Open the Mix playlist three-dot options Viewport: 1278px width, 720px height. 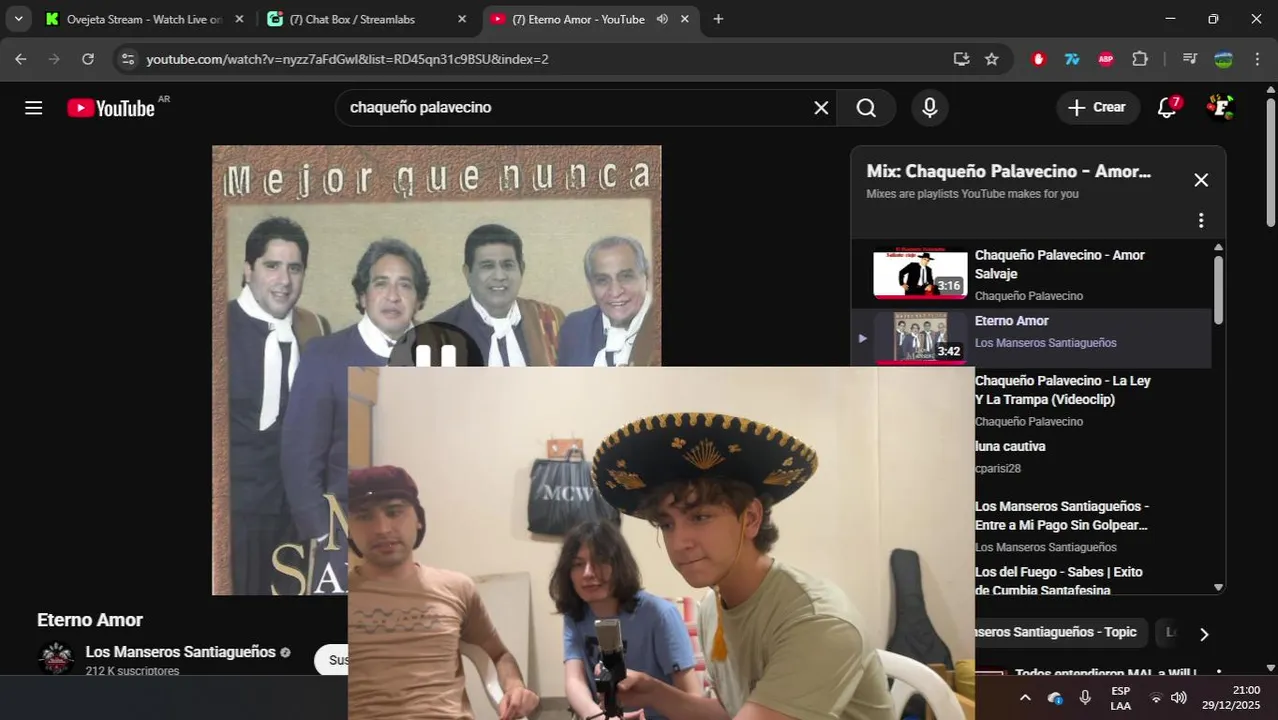click(x=1201, y=220)
